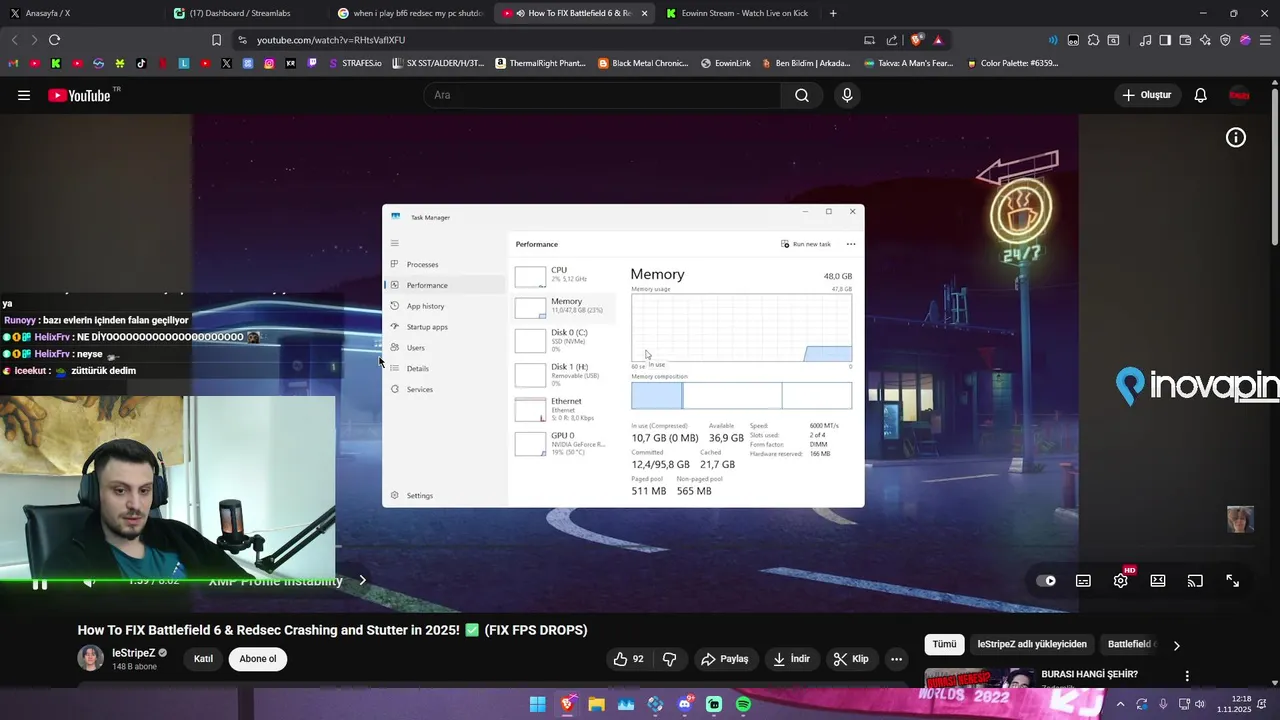This screenshot has width=1280, height=720.
Task: Open the leStripeZ channel name link
Action: 133,653
